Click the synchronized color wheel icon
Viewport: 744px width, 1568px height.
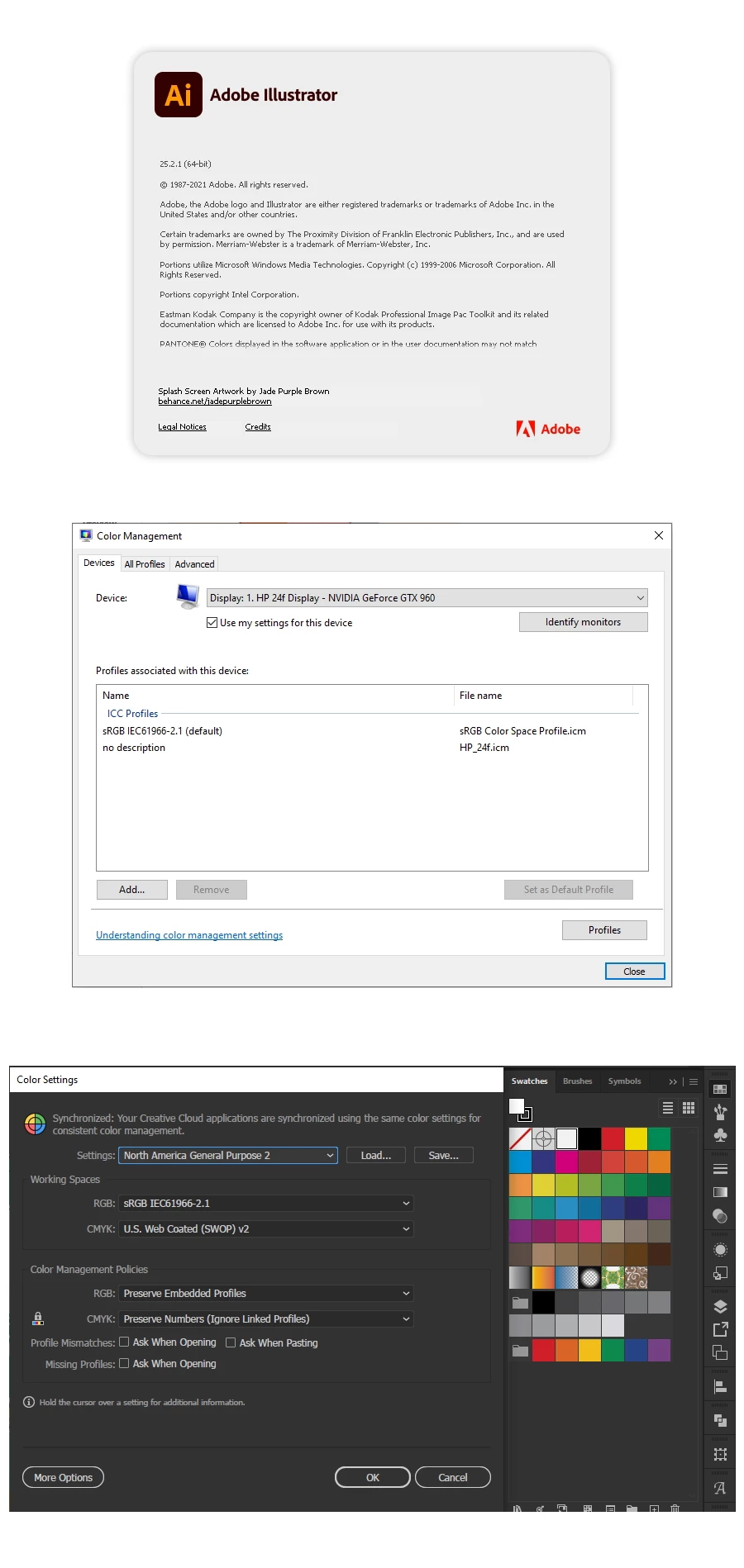pyautogui.click(x=36, y=1124)
